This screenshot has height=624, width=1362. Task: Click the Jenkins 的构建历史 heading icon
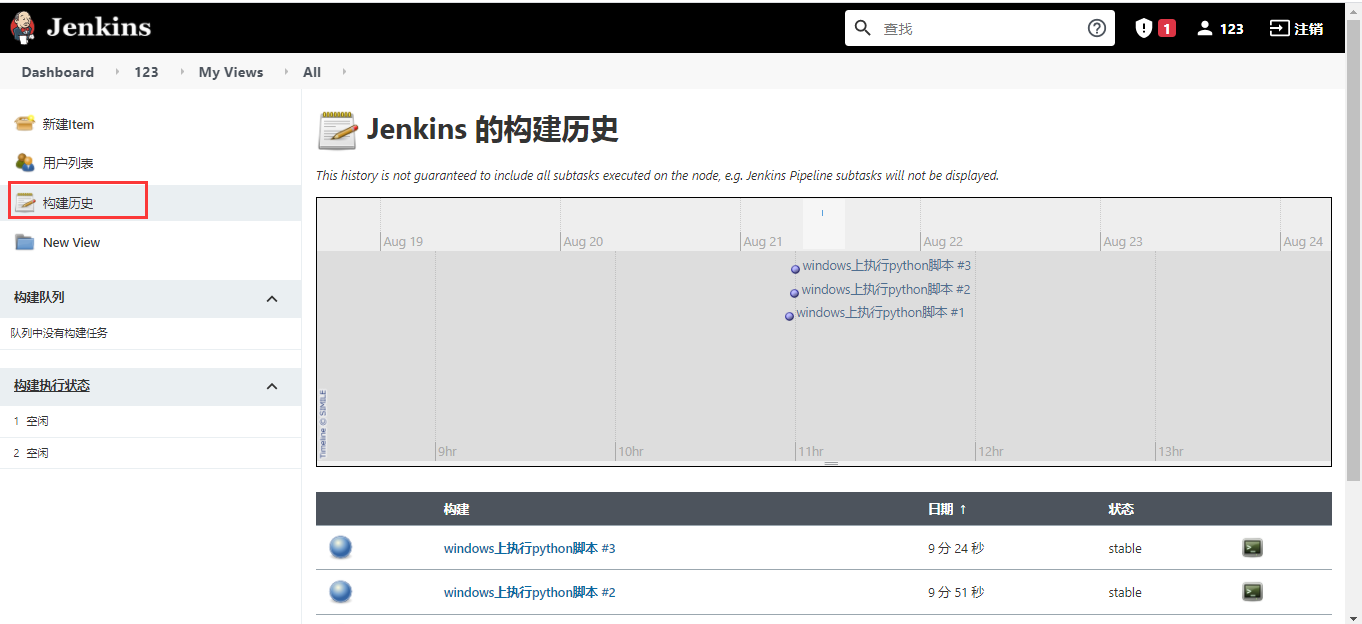point(337,130)
